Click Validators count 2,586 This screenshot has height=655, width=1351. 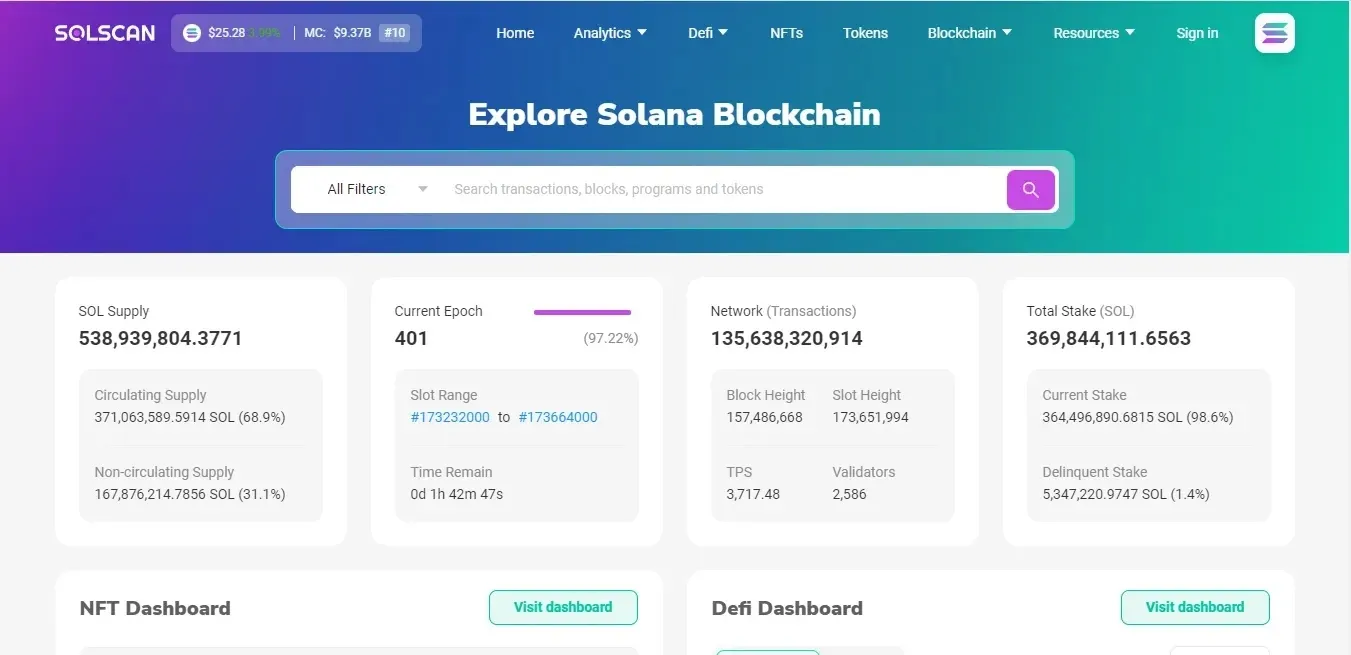click(x=850, y=494)
